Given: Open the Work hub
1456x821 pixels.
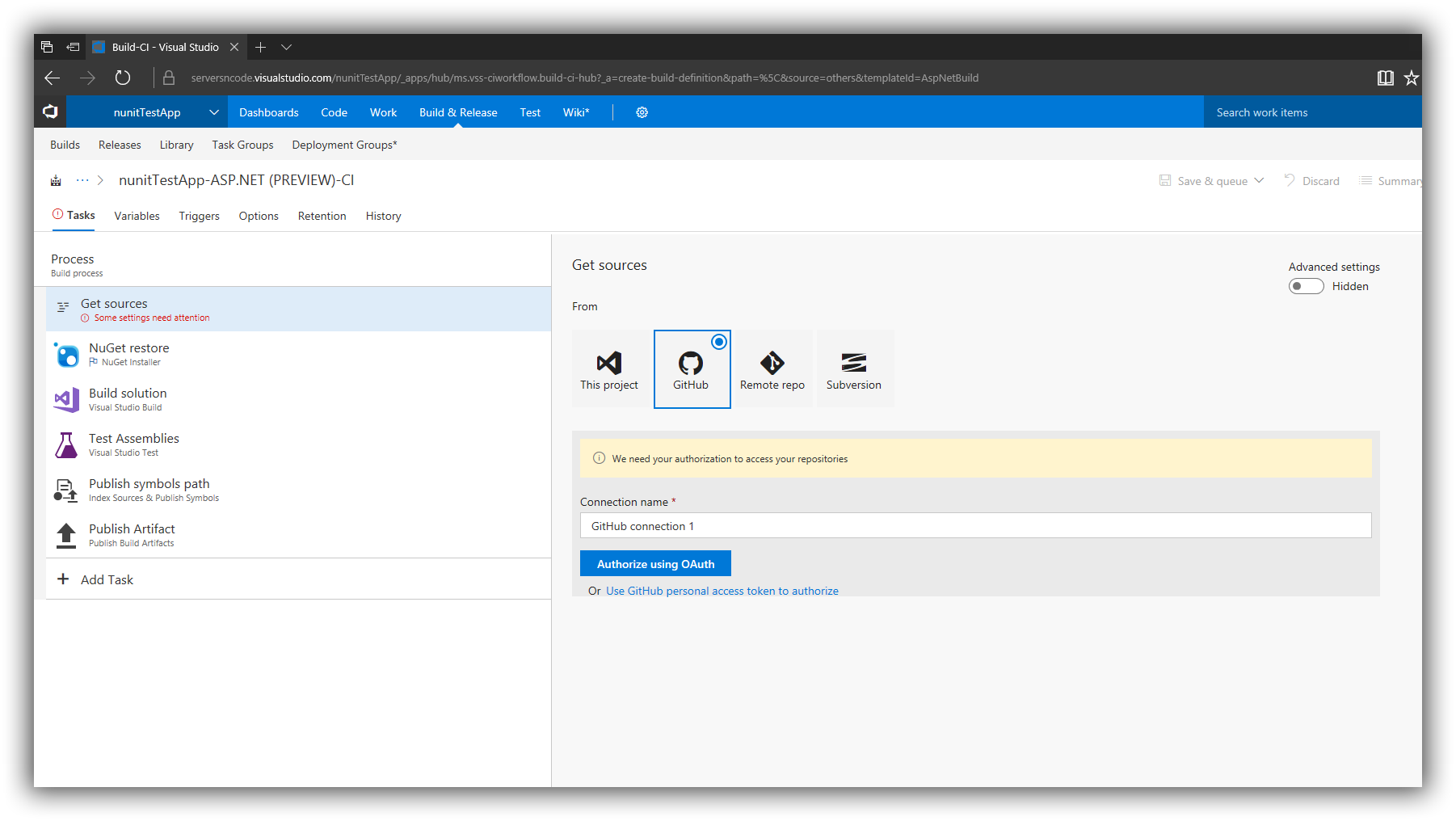Looking at the screenshot, I should pyautogui.click(x=383, y=112).
